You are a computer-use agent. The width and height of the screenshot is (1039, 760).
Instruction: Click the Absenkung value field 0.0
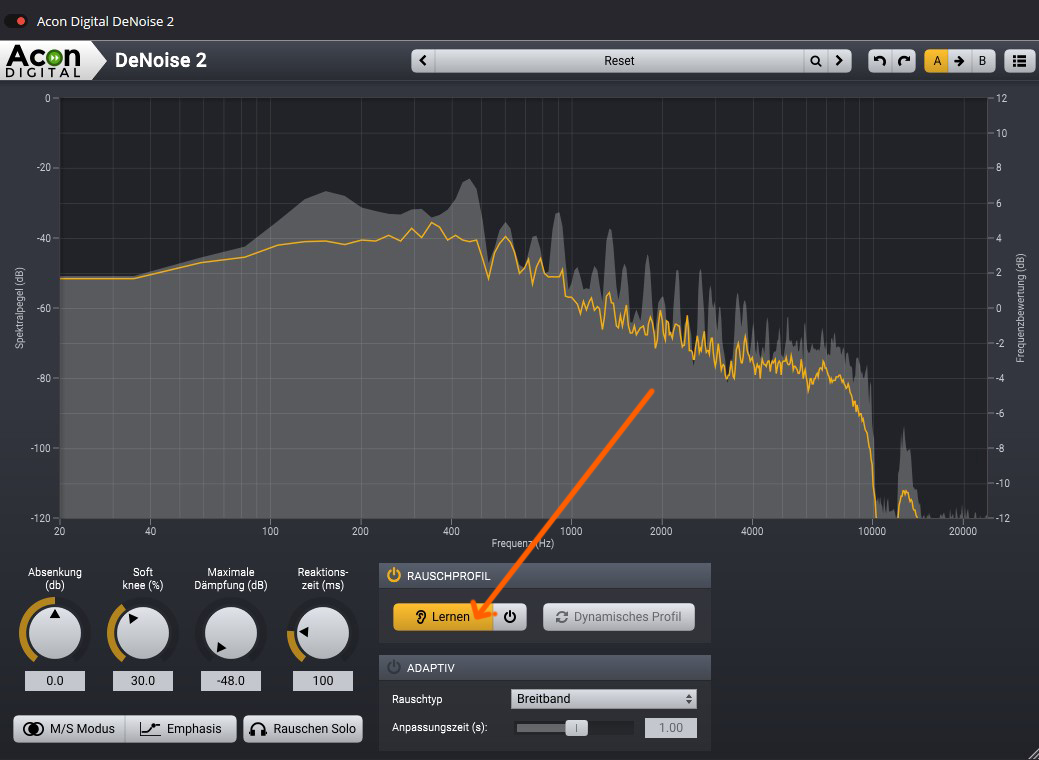tap(55, 680)
